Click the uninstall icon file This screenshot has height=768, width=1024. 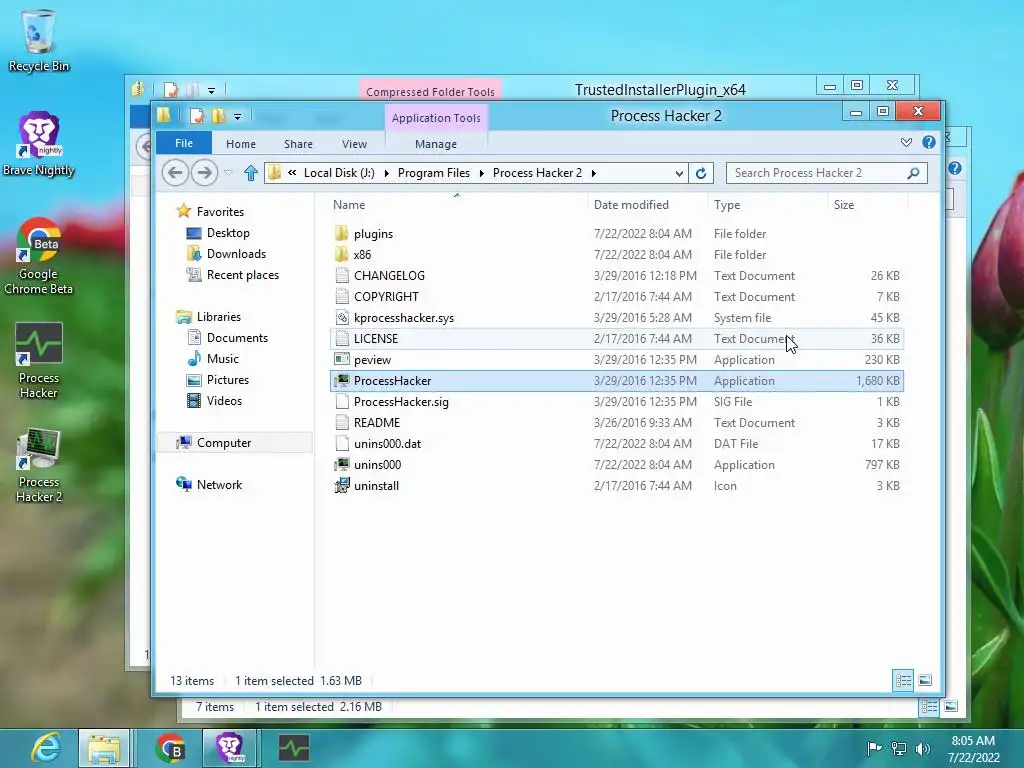342,485
